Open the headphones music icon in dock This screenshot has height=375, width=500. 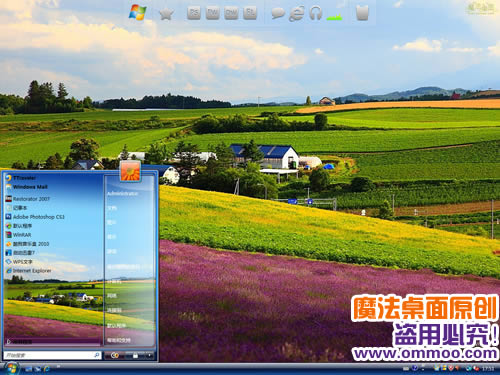click(x=315, y=13)
